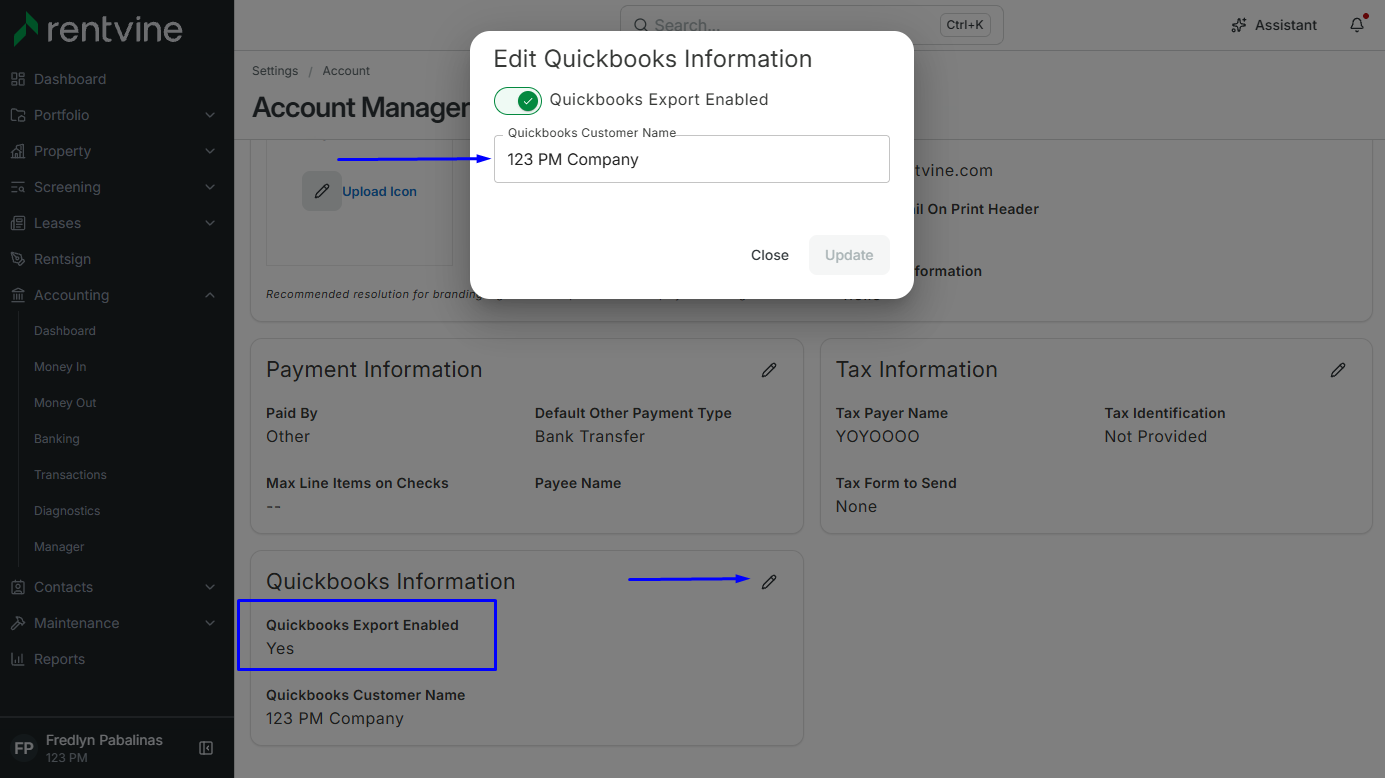The height and width of the screenshot is (778, 1385).
Task: Click the Leases document icon
Action: (18, 223)
